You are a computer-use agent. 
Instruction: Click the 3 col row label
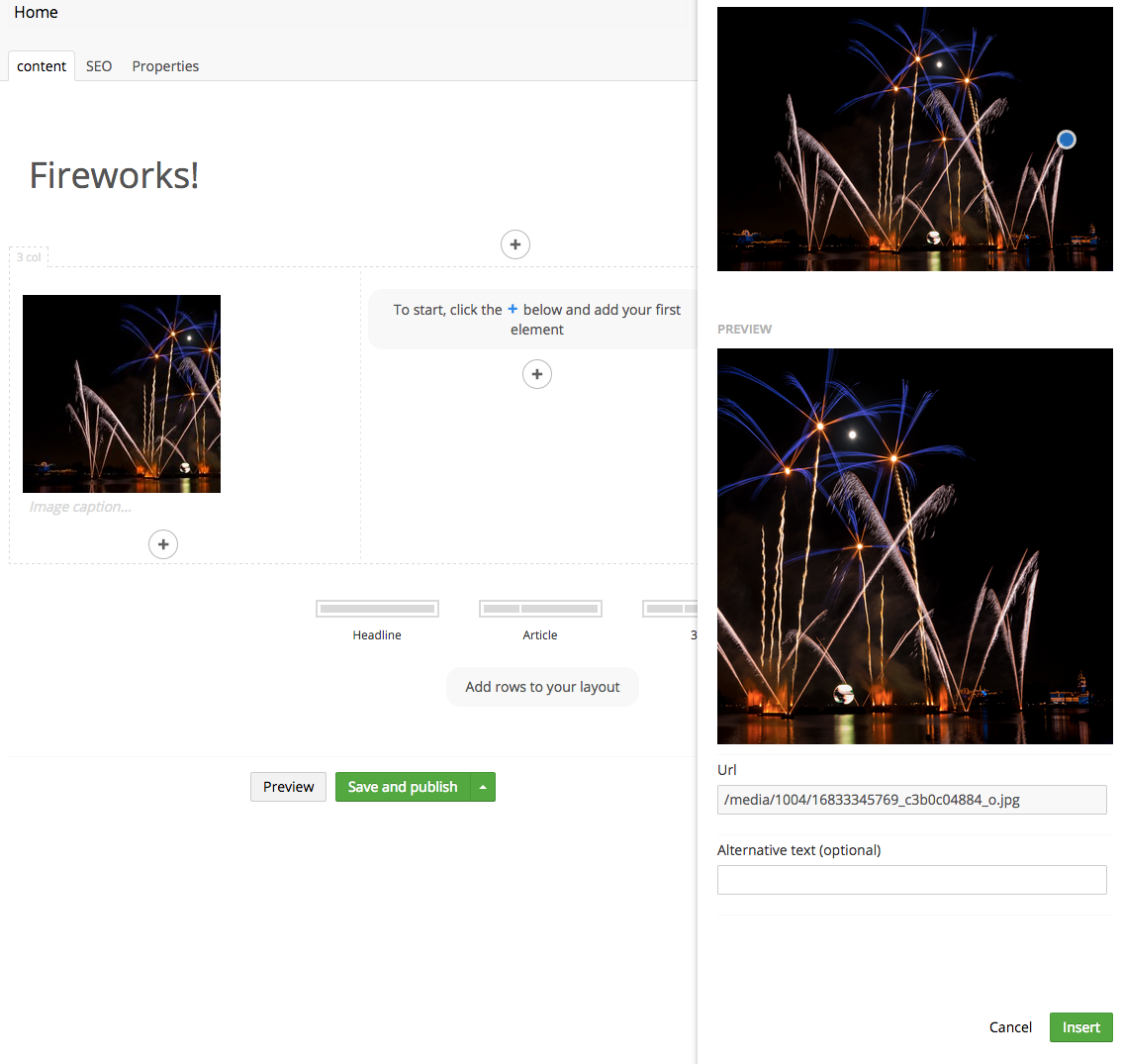click(29, 257)
